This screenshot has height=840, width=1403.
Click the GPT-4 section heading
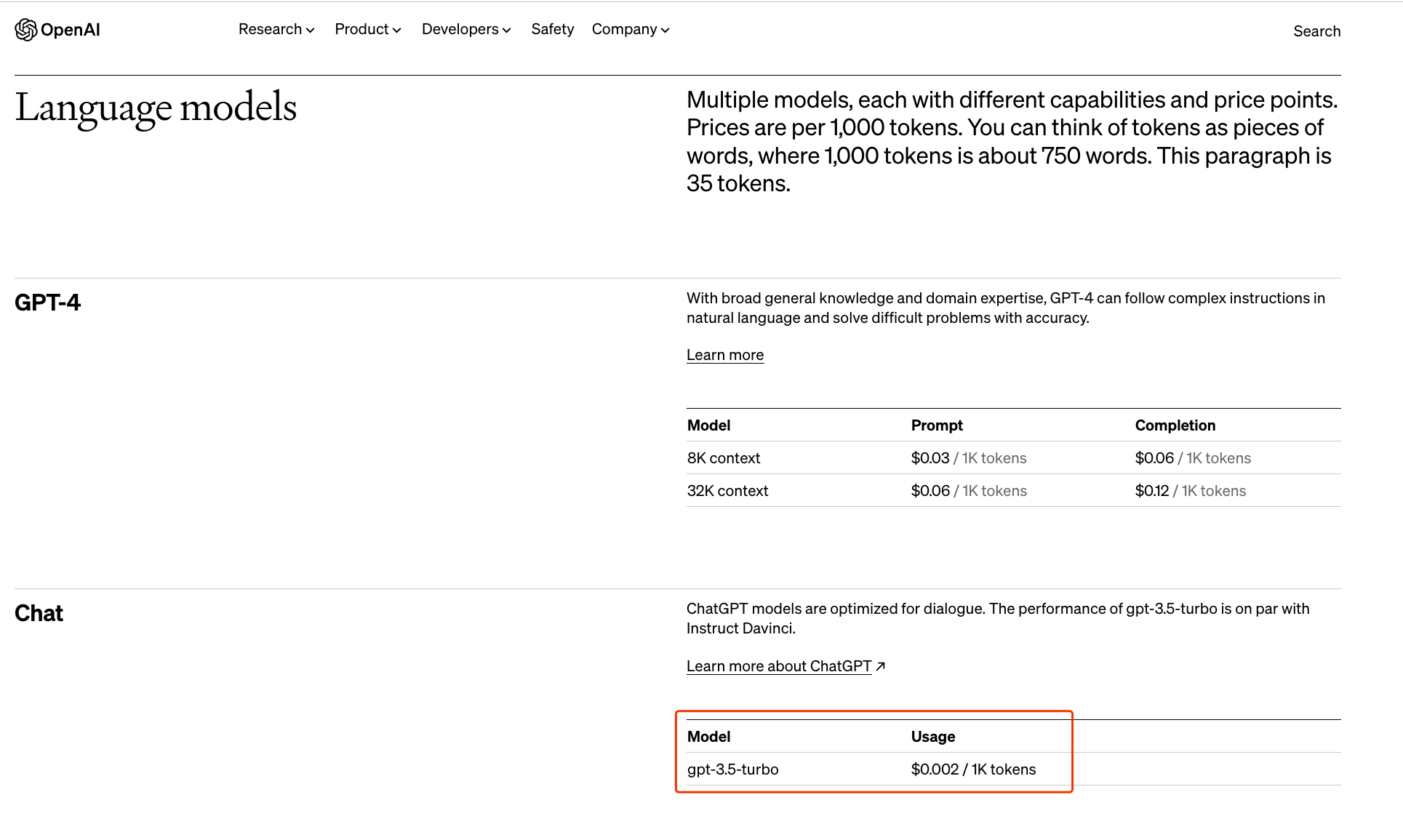[x=47, y=303]
